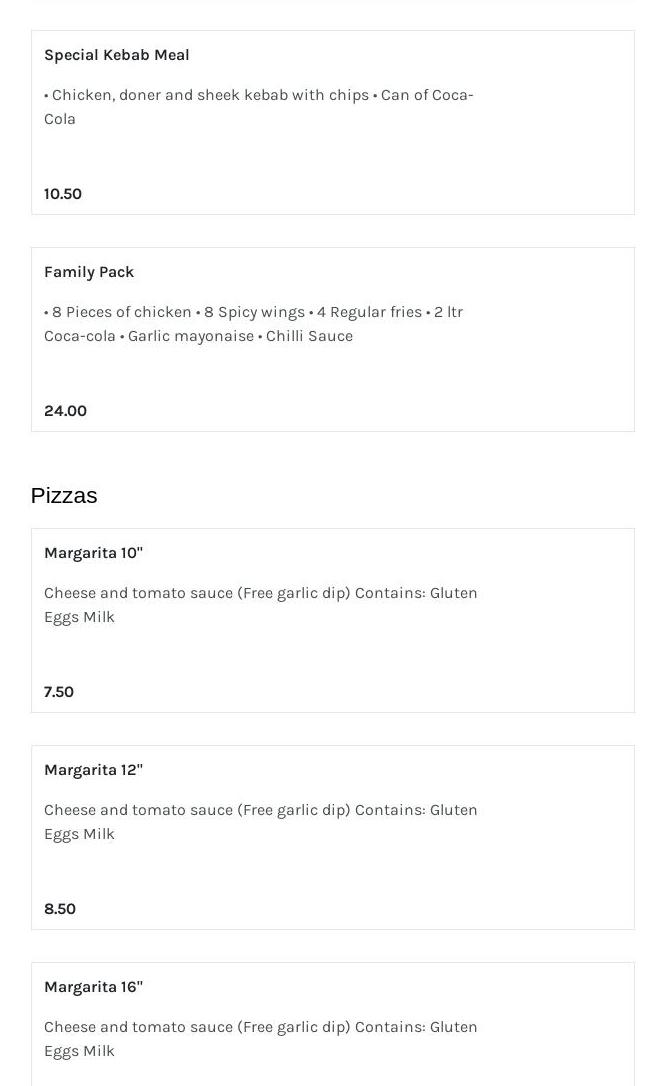Click the Margarita 16" allergen description
The width and height of the screenshot is (665, 1086).
[260, 1038]
